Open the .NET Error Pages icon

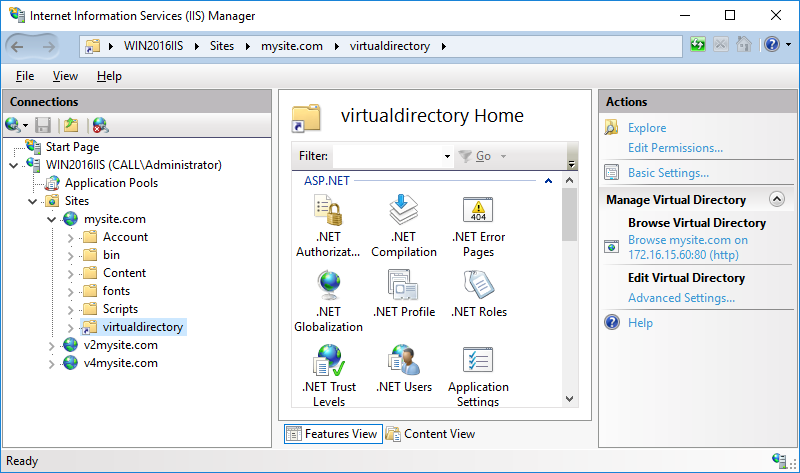pyautogui.click(x=478, y=211)
